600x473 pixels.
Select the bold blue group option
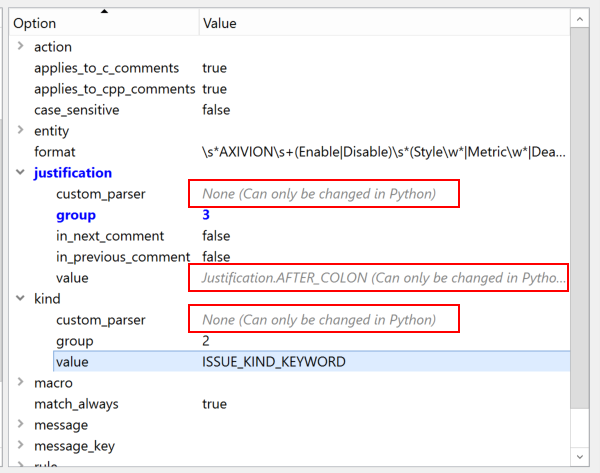[x=76, y=215]
